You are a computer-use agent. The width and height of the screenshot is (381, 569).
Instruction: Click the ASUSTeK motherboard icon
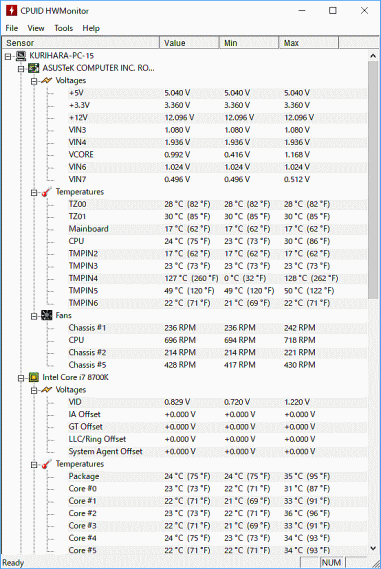(34, 68)
